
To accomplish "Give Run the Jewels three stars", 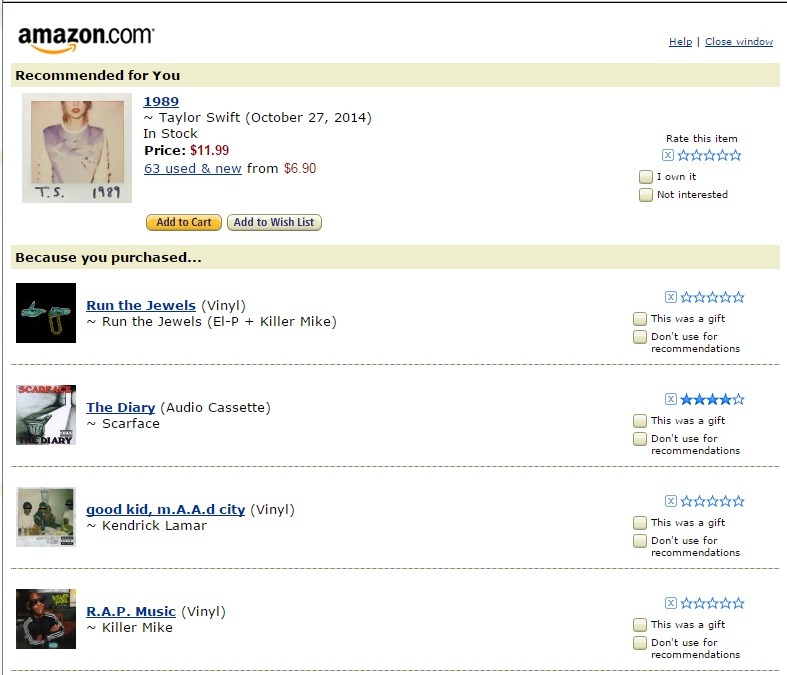I will click(713, 297).
